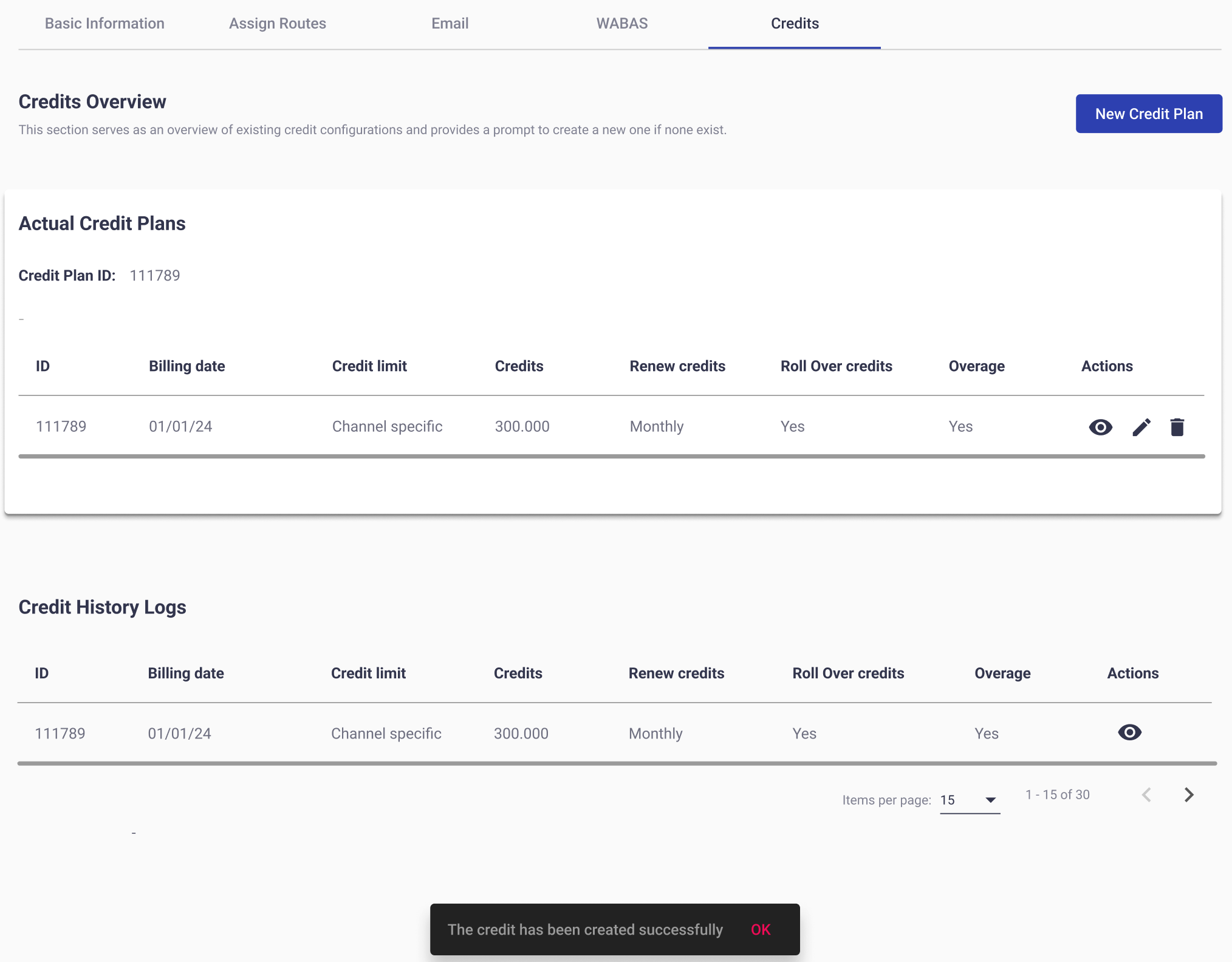Click the Billing date header in Actual Credit Plans
Image resolution: width=1232 pixels, height=962 pixels.
[187, 366]
